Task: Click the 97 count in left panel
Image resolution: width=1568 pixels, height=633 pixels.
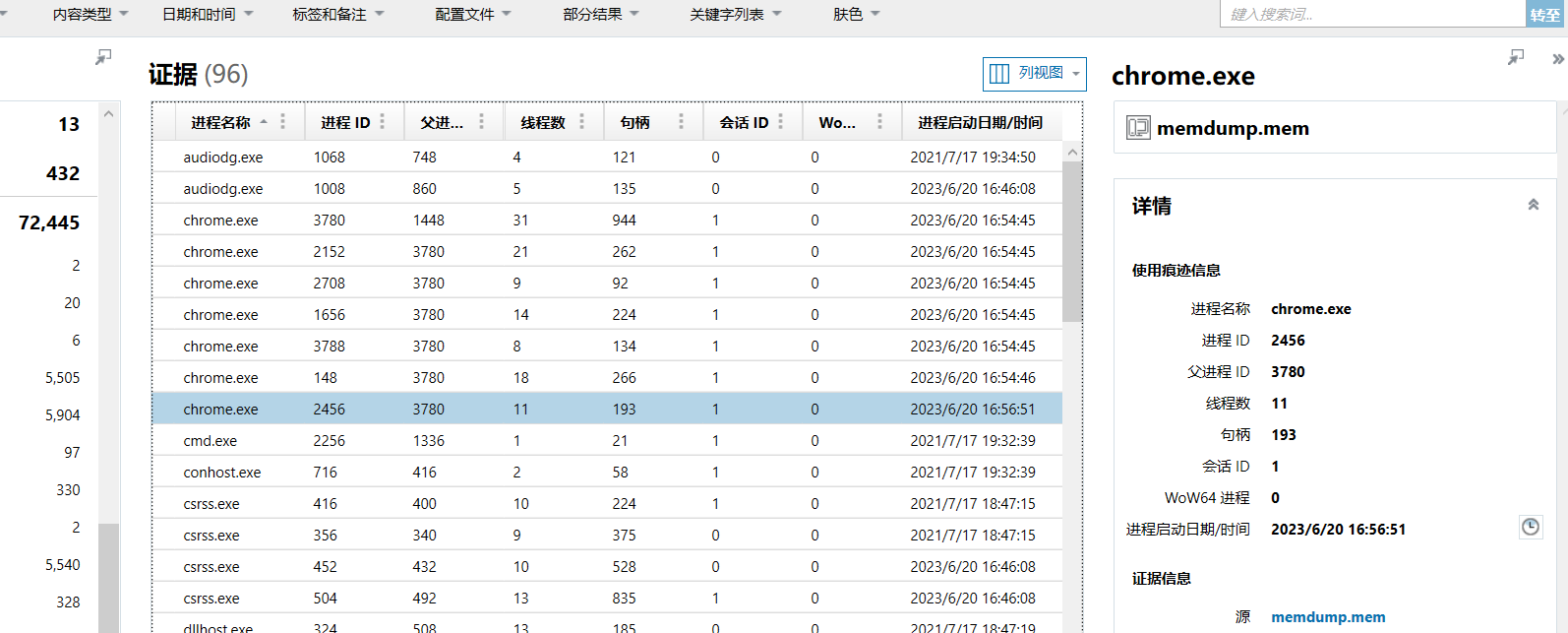Action: pos(72,452)
